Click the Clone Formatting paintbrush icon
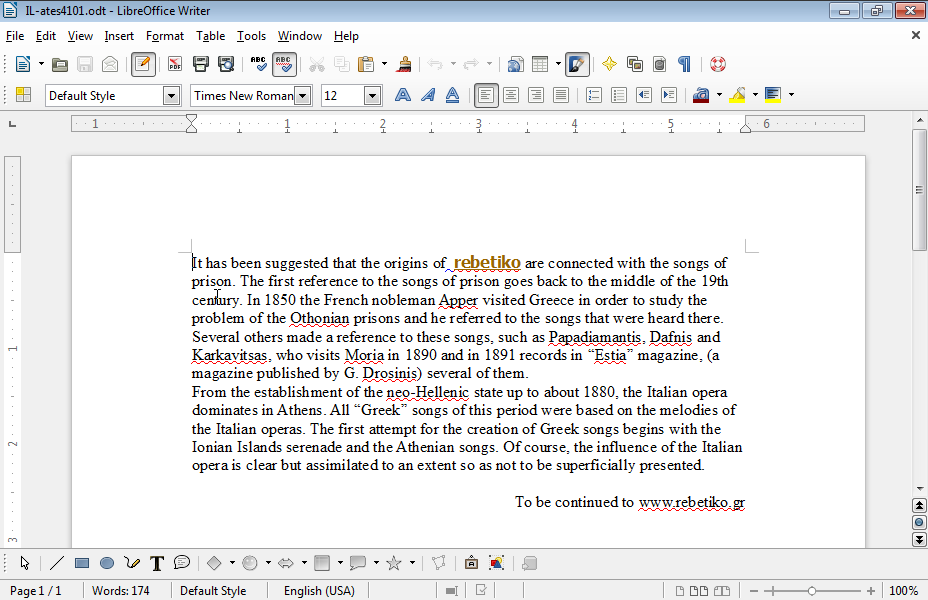This screenshot has height=600, width=928. [x=404, y=64]
